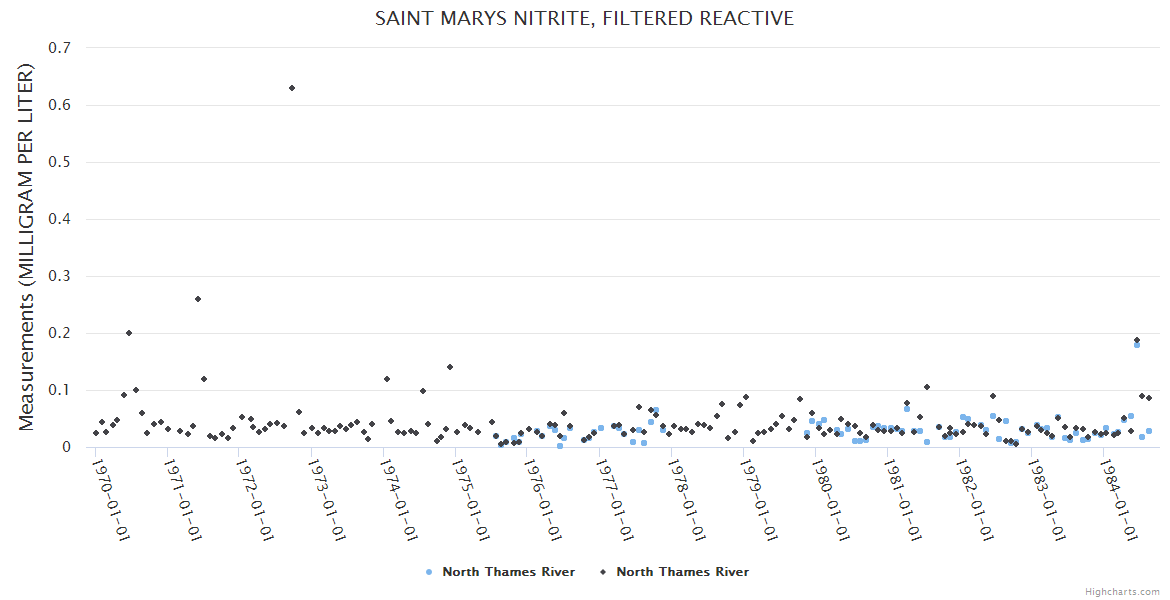Click the black diamond legend marker
The height and width of the screenshot is (600, 1170).
(x=603, y=572)
